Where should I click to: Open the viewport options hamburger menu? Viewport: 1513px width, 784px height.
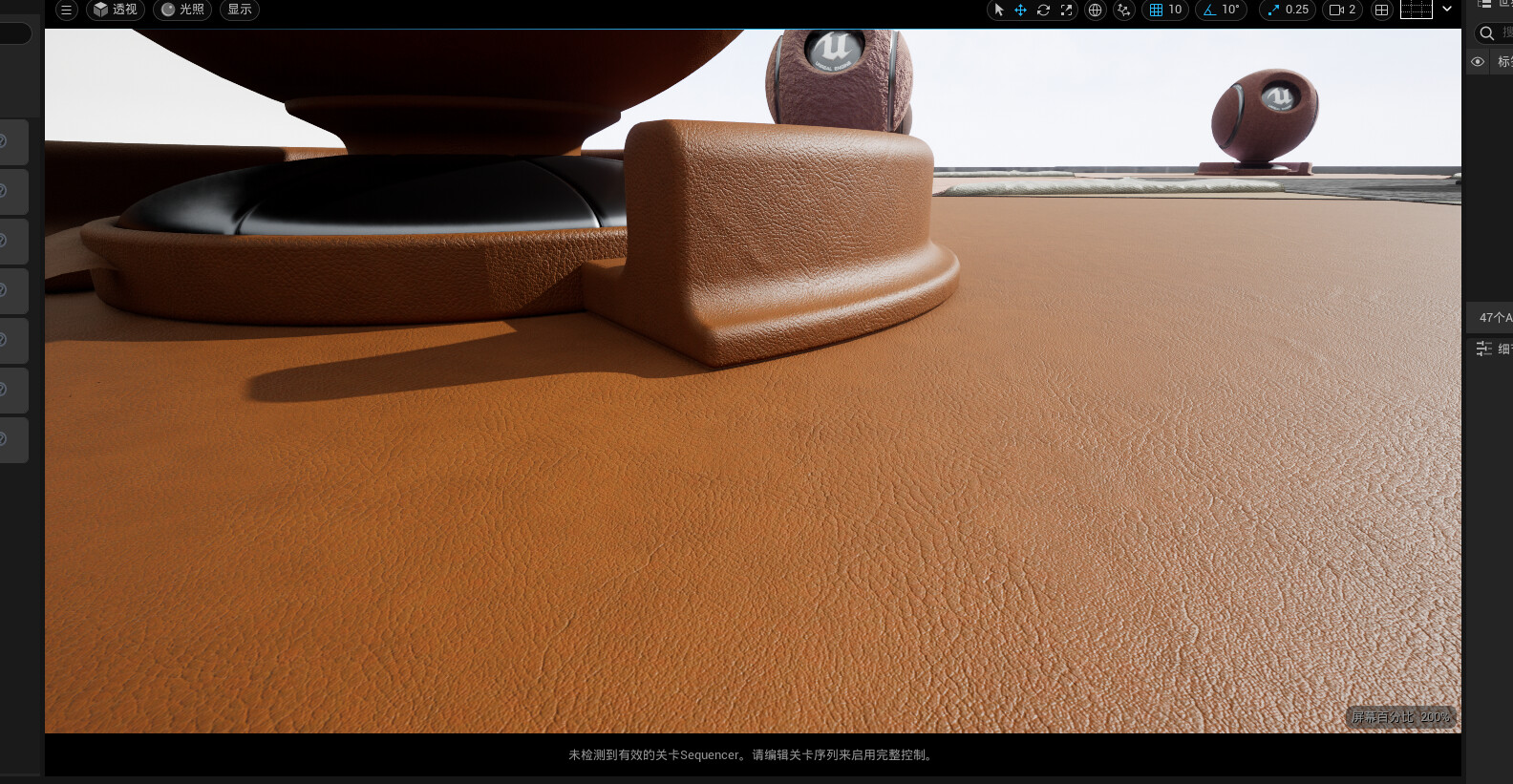pyautogui.click(x=66, y=10)
